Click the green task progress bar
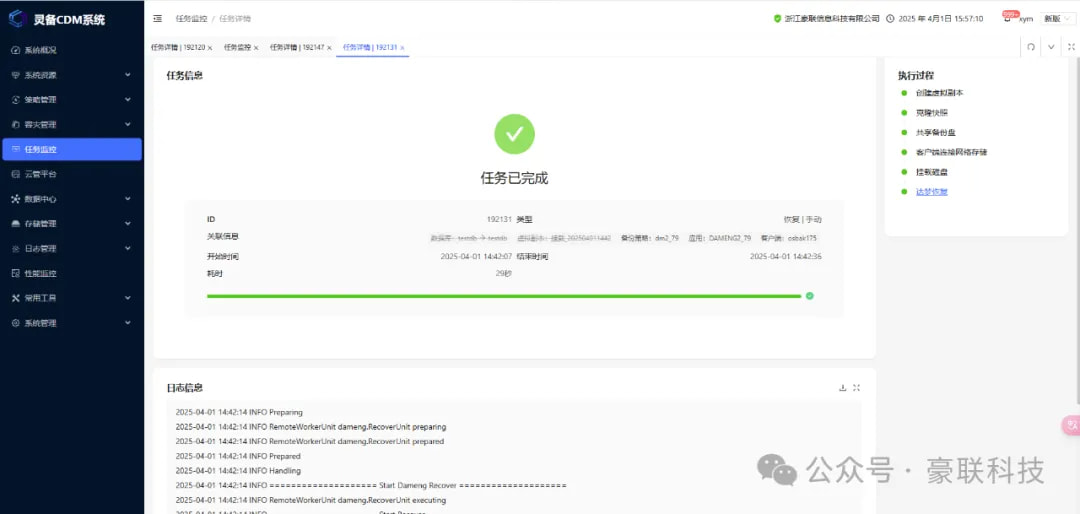The image size is (1080, 514). pyautogui.click(x=503, y=296)
